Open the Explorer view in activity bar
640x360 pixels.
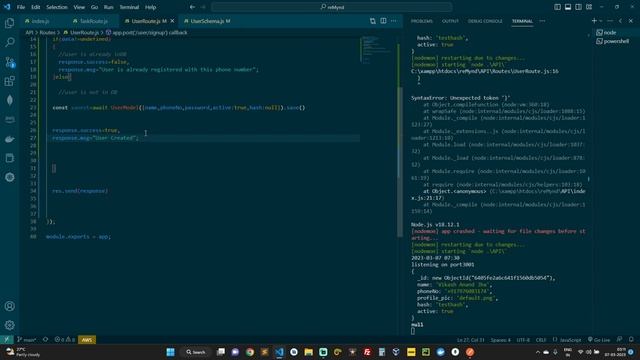click(9, 23)
